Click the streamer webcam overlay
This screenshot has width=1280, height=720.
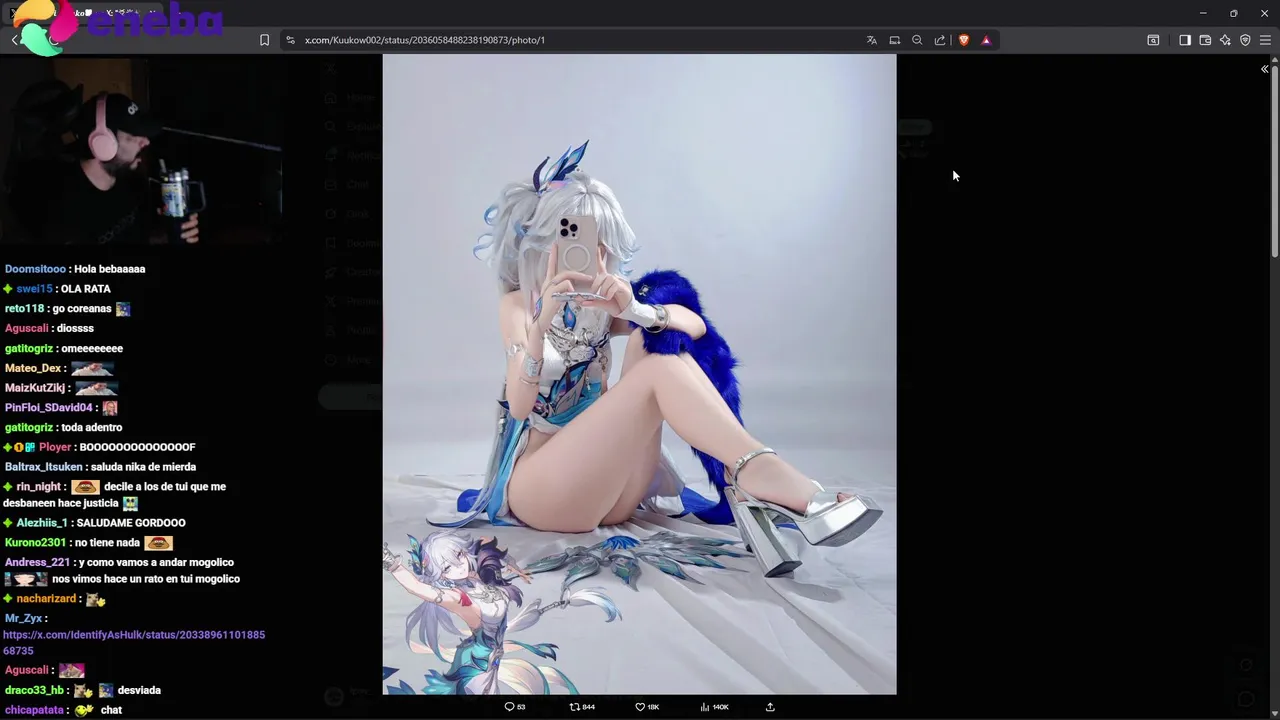(140, 153)
